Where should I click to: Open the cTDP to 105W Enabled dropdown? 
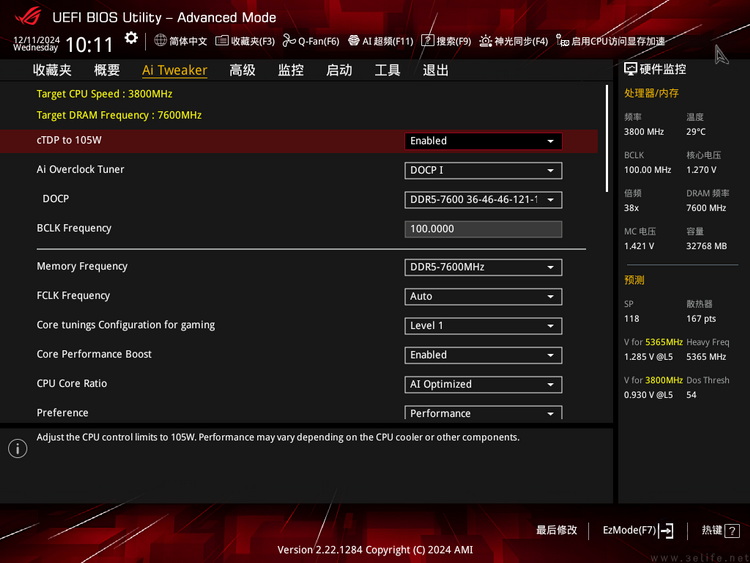point(483,141)
